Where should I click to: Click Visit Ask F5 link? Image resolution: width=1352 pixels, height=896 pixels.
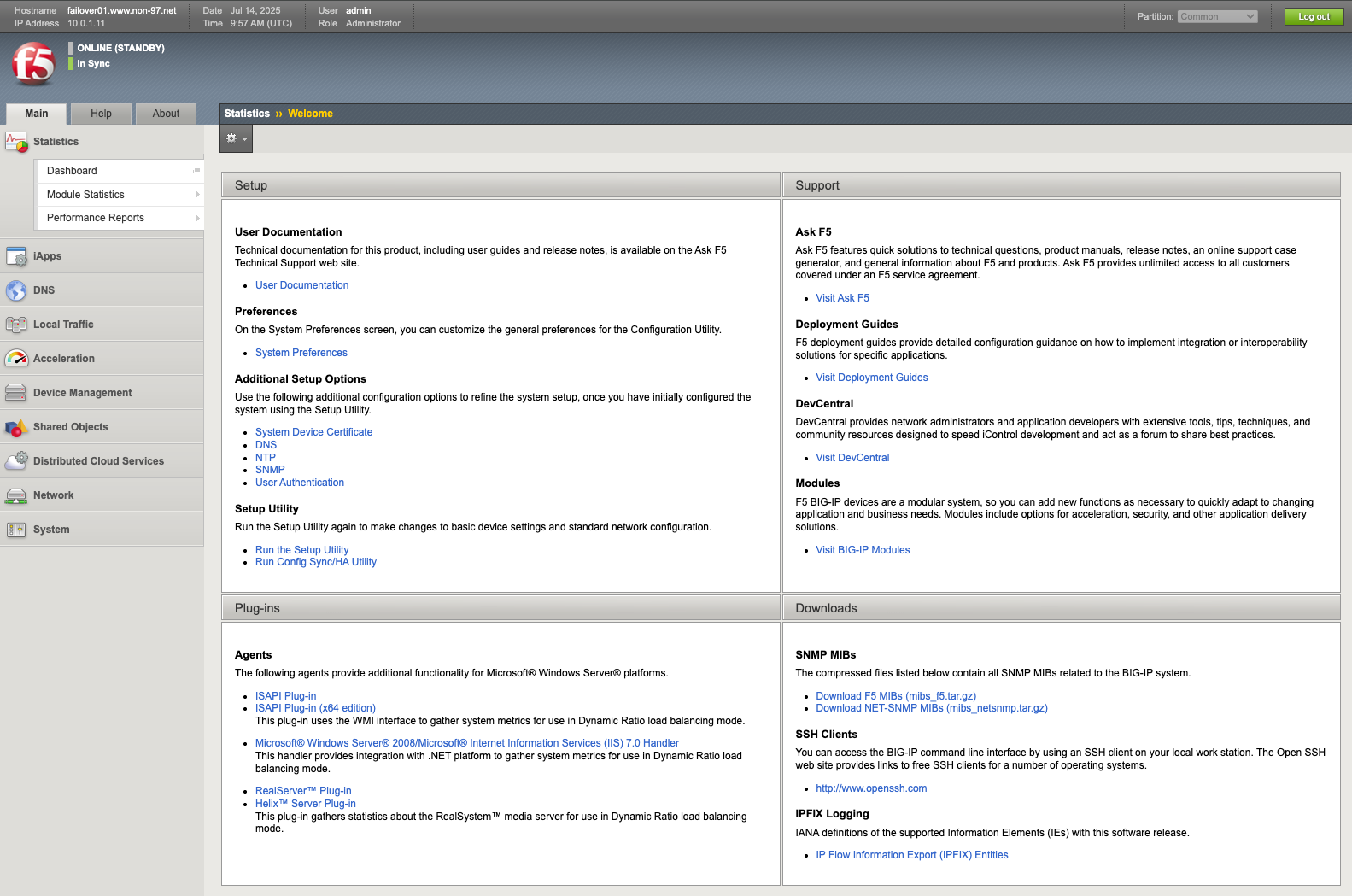pos(842,298)
